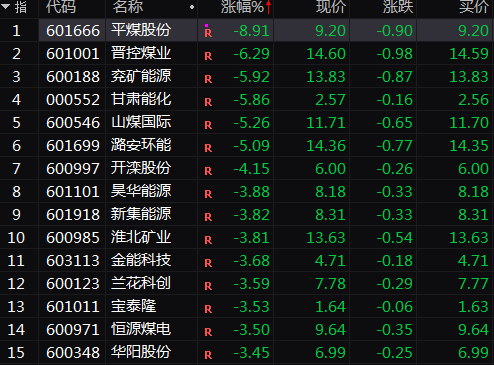This screenshot has height=365, width=494.
Task: Click the R marker next to 甘肃能化
Action: click(x=208, y=102)
